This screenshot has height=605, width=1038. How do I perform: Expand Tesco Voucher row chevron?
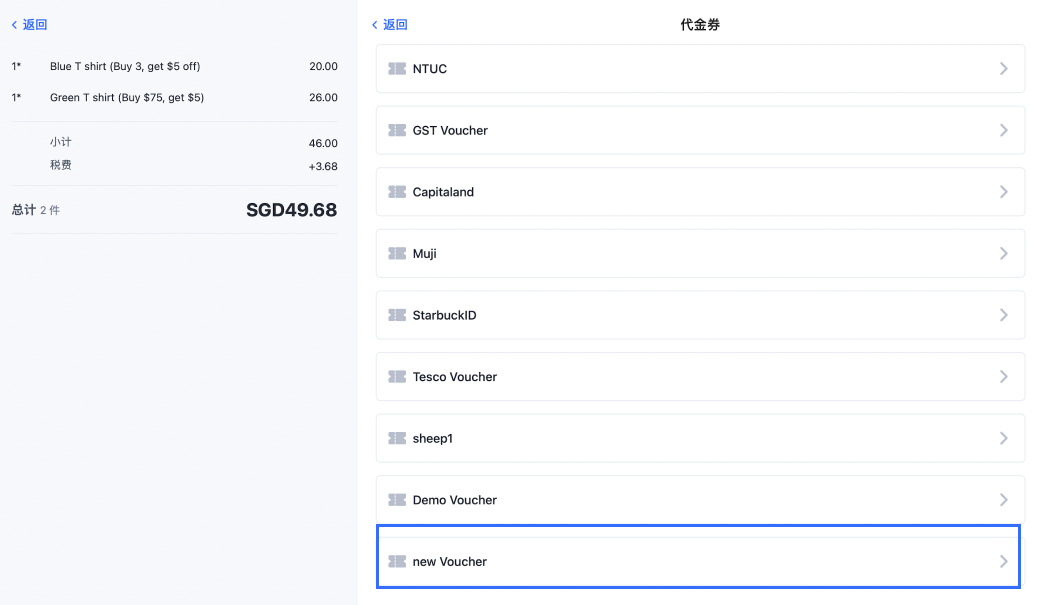click(1004, 377)
